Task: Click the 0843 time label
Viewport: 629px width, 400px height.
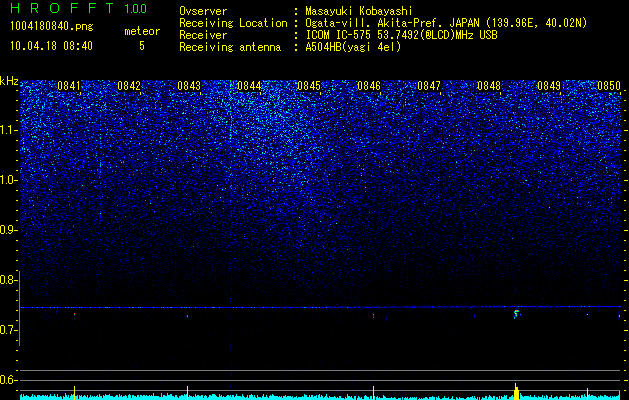Action: click(x=189, y=86)
